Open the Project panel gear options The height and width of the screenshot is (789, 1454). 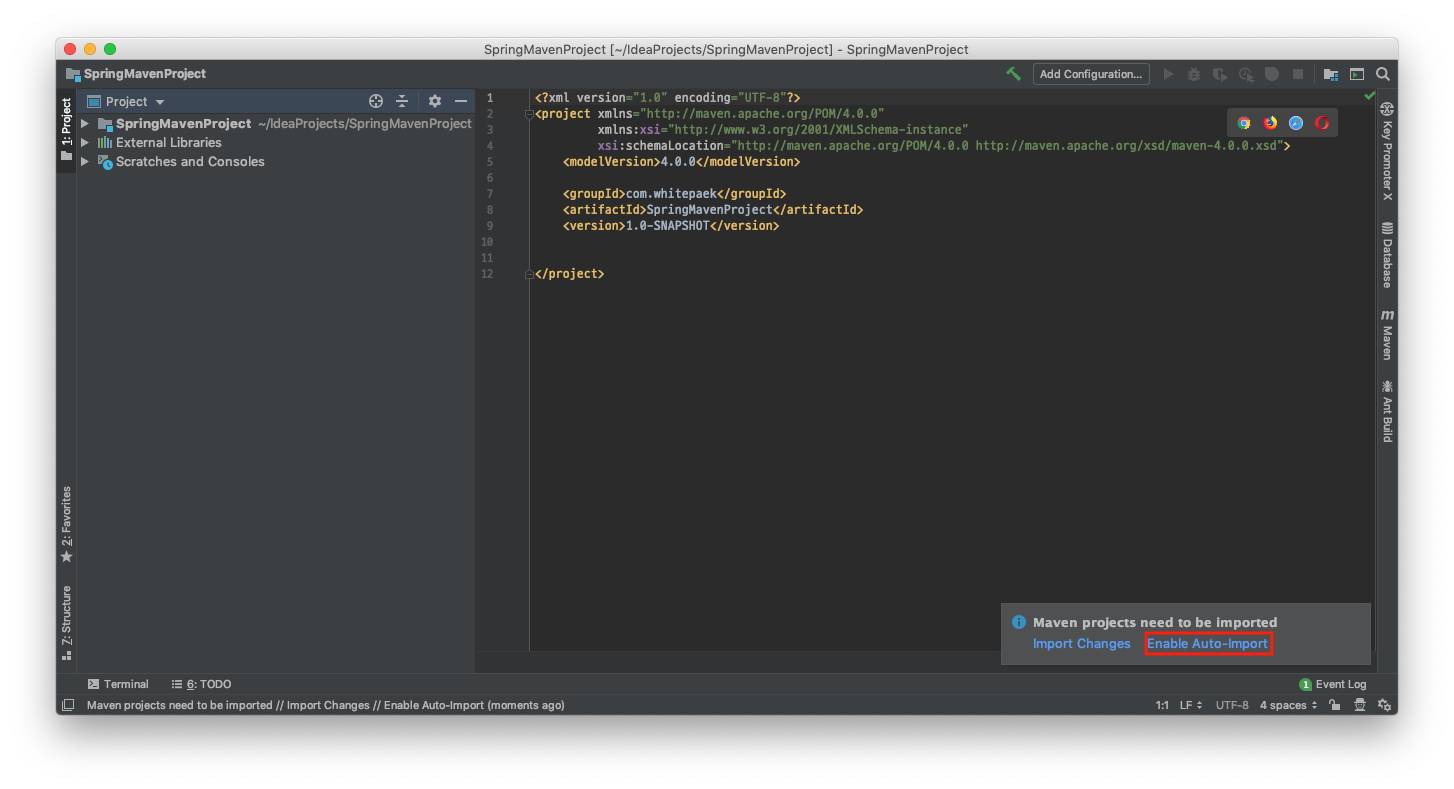point(435,101)
